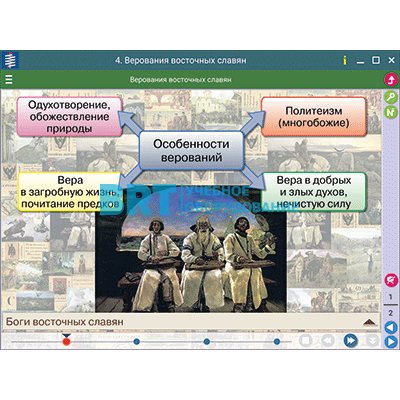This screenshot has height=400, width=400.
Task: Click the pink drawing tool icon
Action: [x=391, y=280]
